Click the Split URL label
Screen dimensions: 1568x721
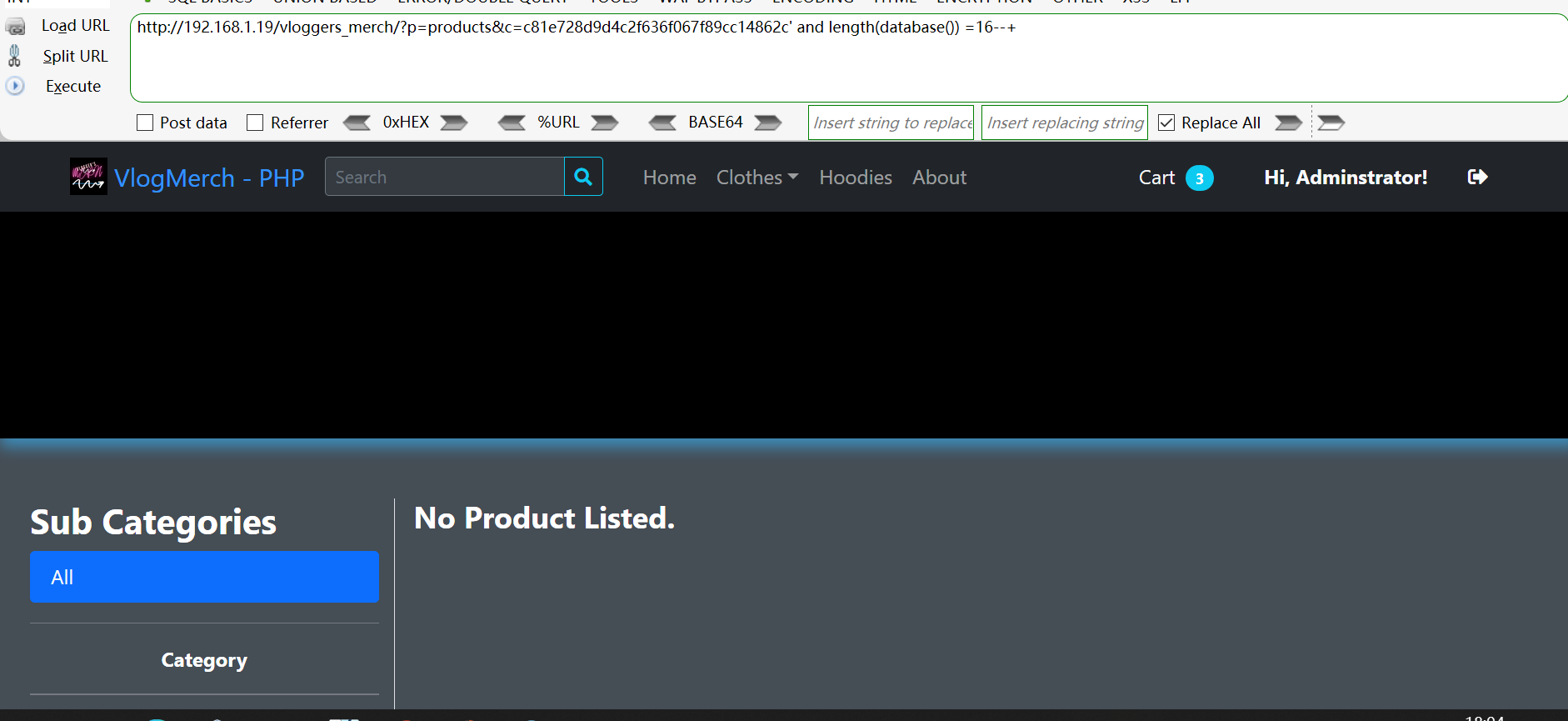click(x=76, y=56)
